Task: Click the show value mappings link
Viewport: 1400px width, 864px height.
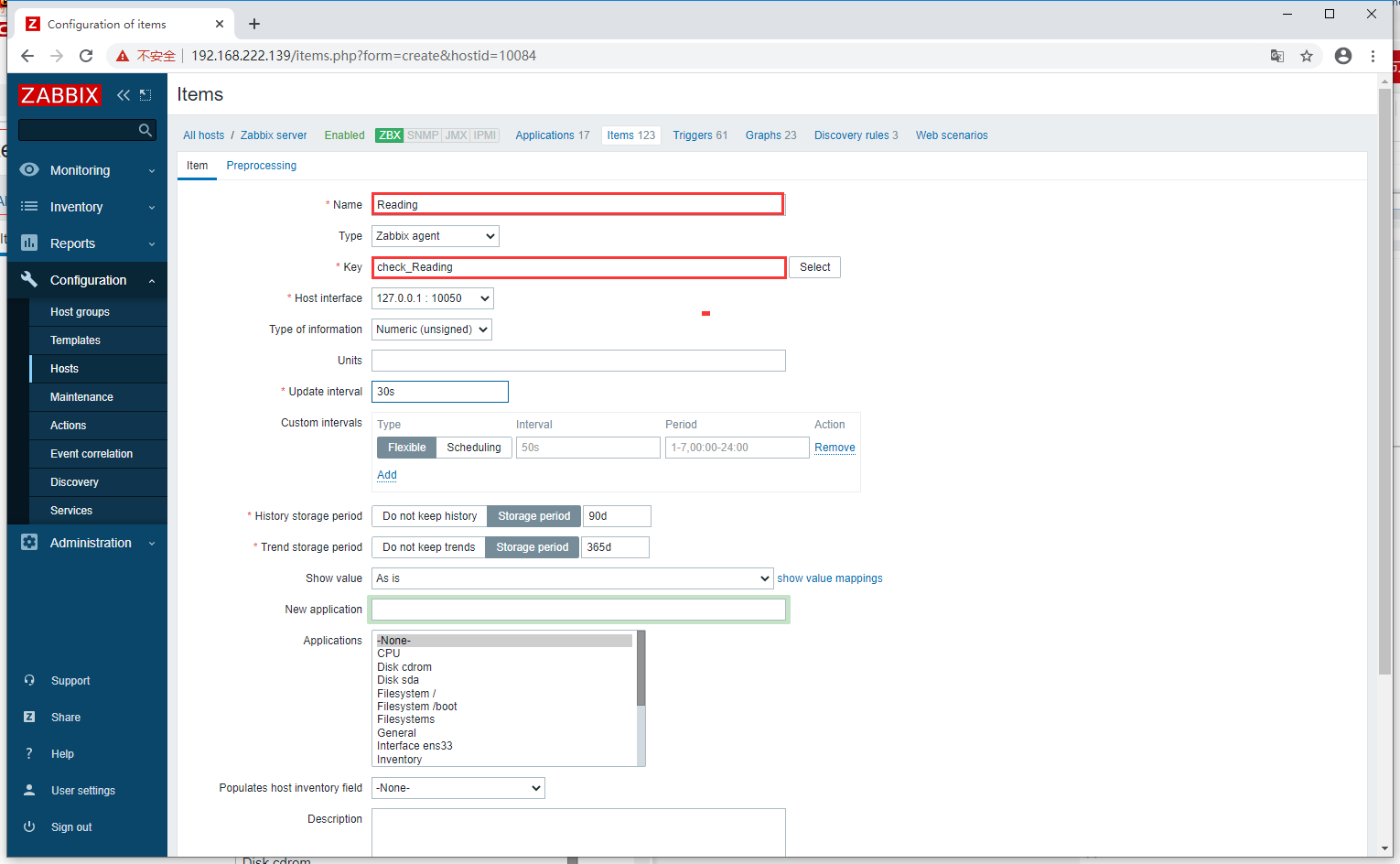Action: pyautogui.click(x=829, y=578)
